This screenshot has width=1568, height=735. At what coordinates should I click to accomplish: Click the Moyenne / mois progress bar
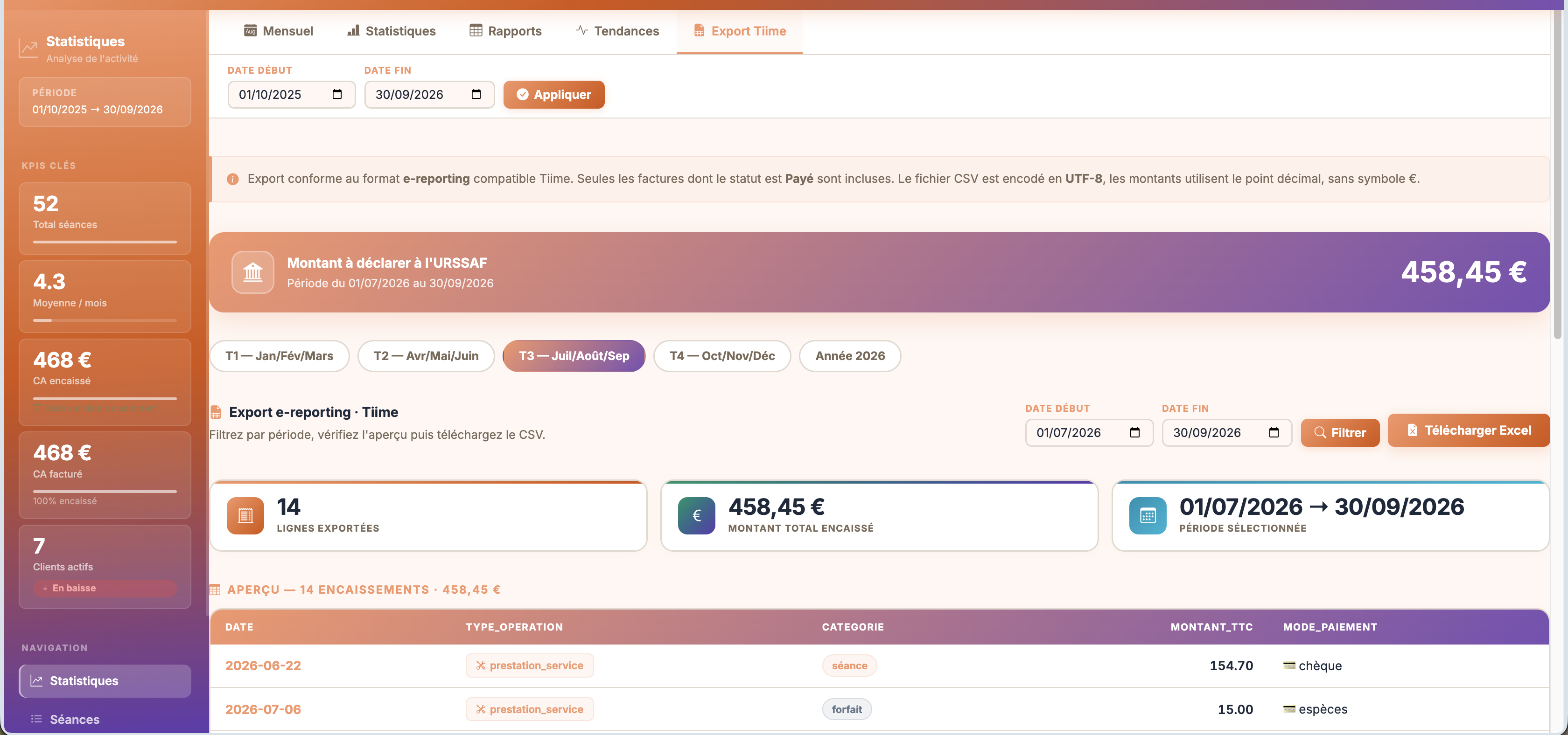(x=105, y=320)
